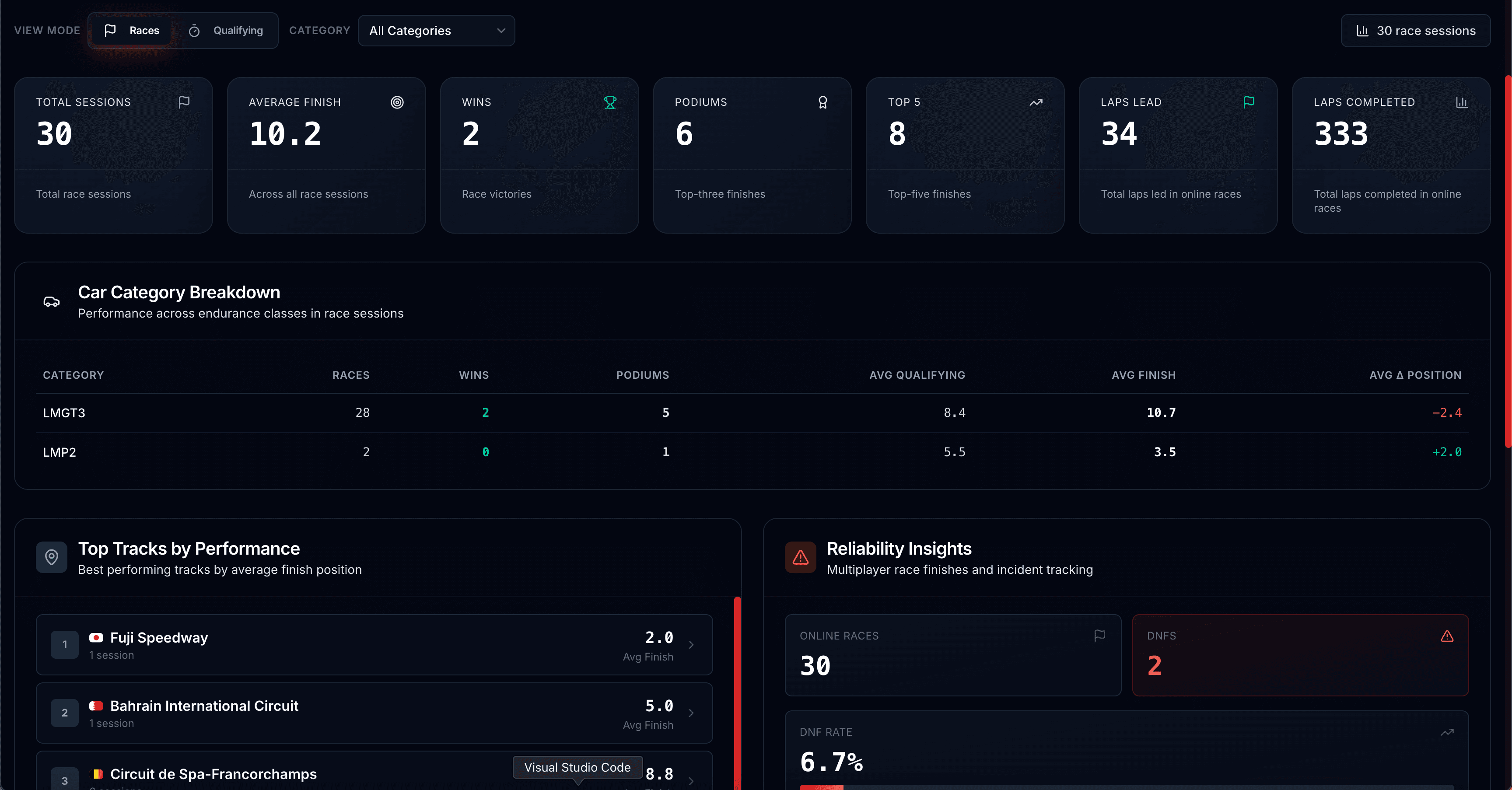Viewport: 1512px width, 790px height.
Task: Click the warning triangle on the DNFS card
Action: click(x=1447, y=636)
